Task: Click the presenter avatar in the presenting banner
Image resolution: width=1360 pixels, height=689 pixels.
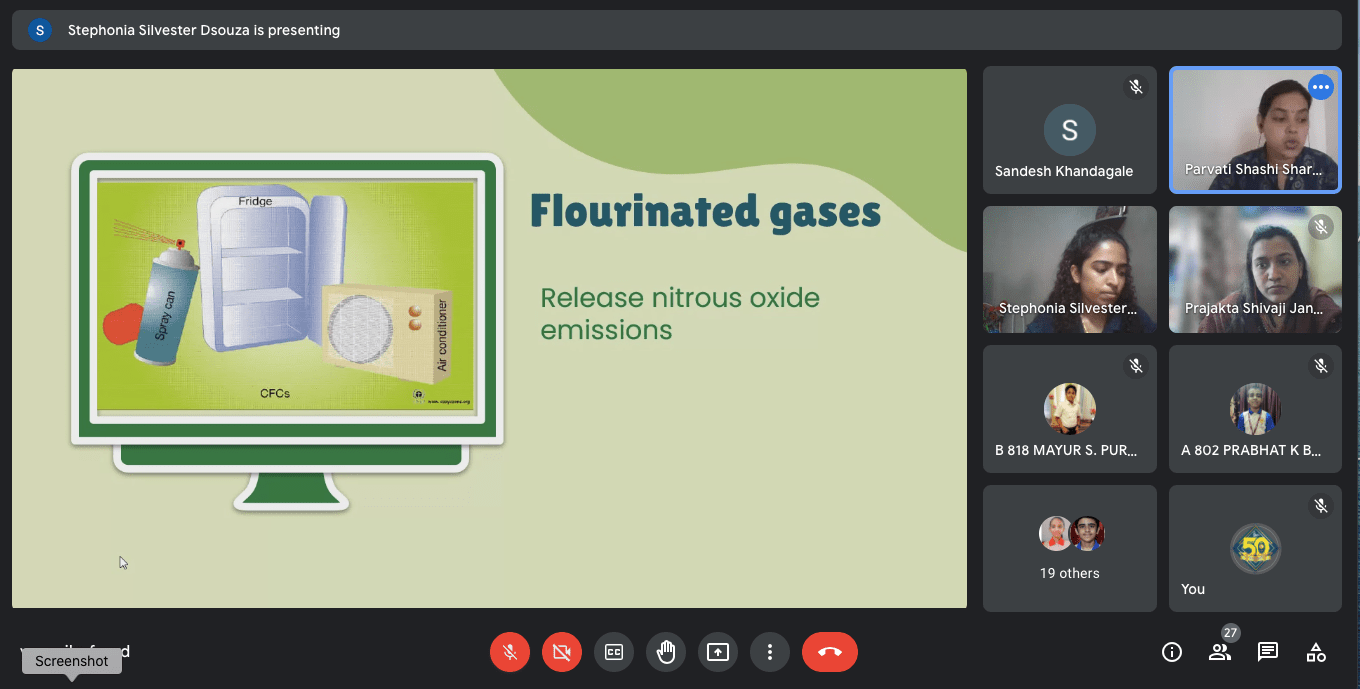Action: (40, 30)
